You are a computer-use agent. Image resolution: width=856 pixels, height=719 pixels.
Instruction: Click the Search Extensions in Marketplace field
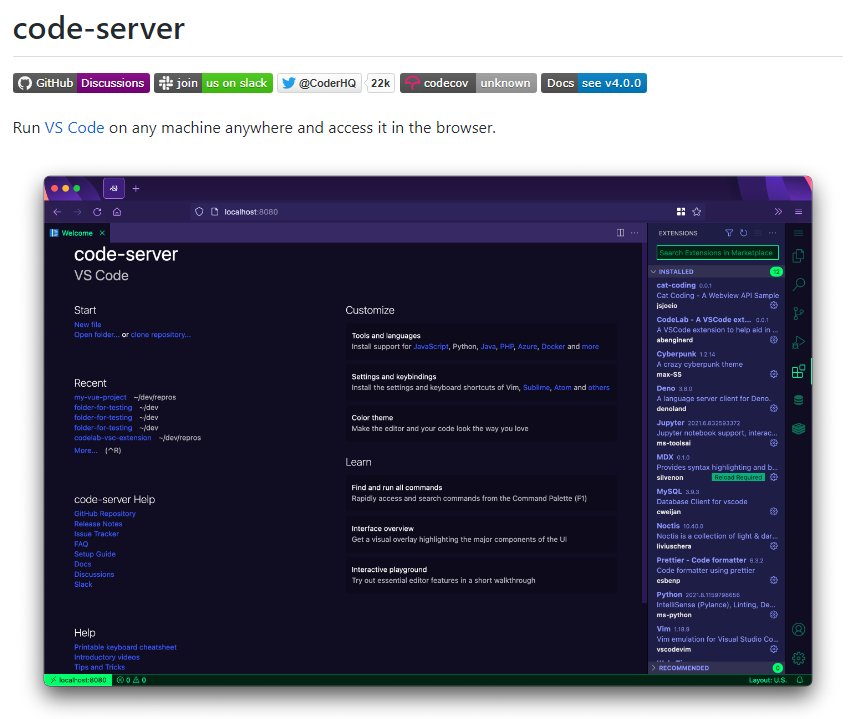(717, 253)
